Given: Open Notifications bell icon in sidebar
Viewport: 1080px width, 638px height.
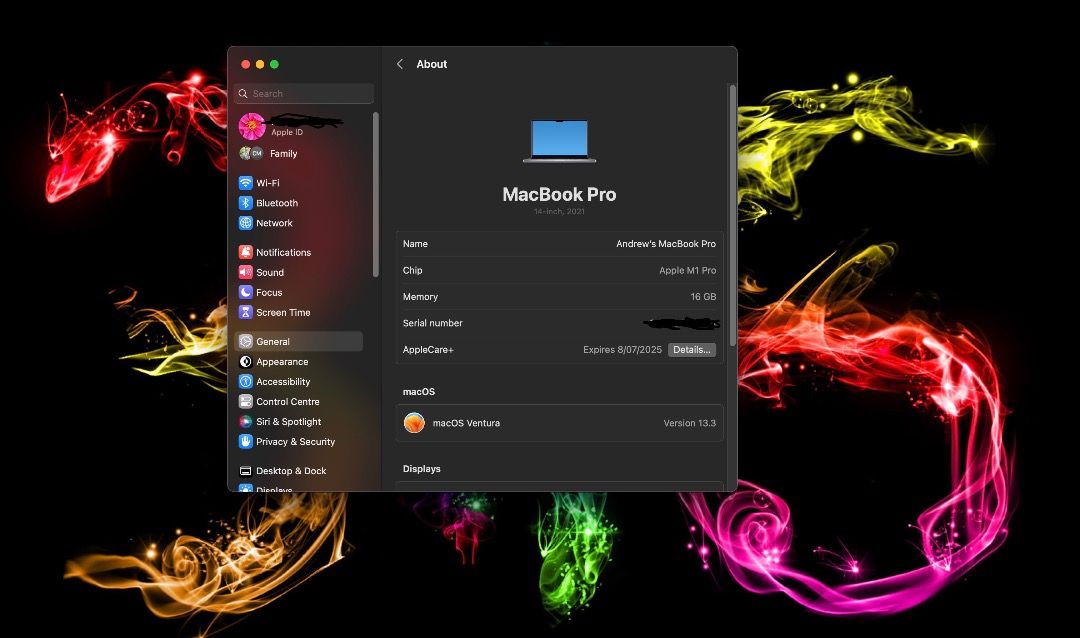Looking at the screenshot, I should tap(246, 253).
